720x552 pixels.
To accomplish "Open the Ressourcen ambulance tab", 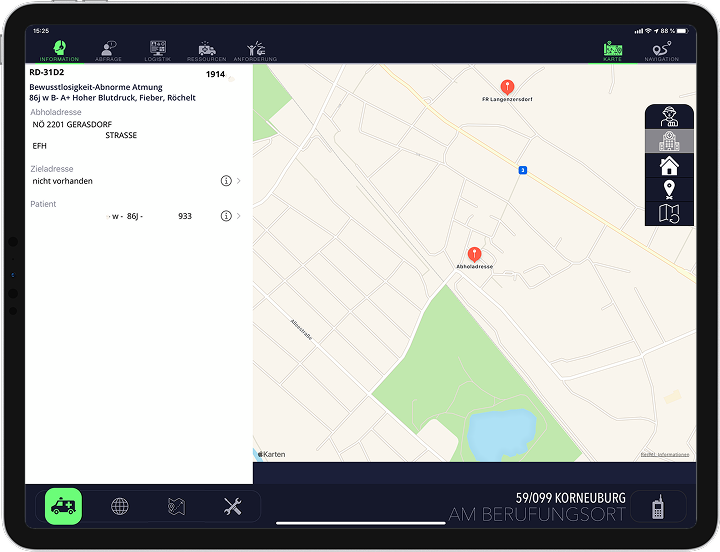I will coord(207,50).
